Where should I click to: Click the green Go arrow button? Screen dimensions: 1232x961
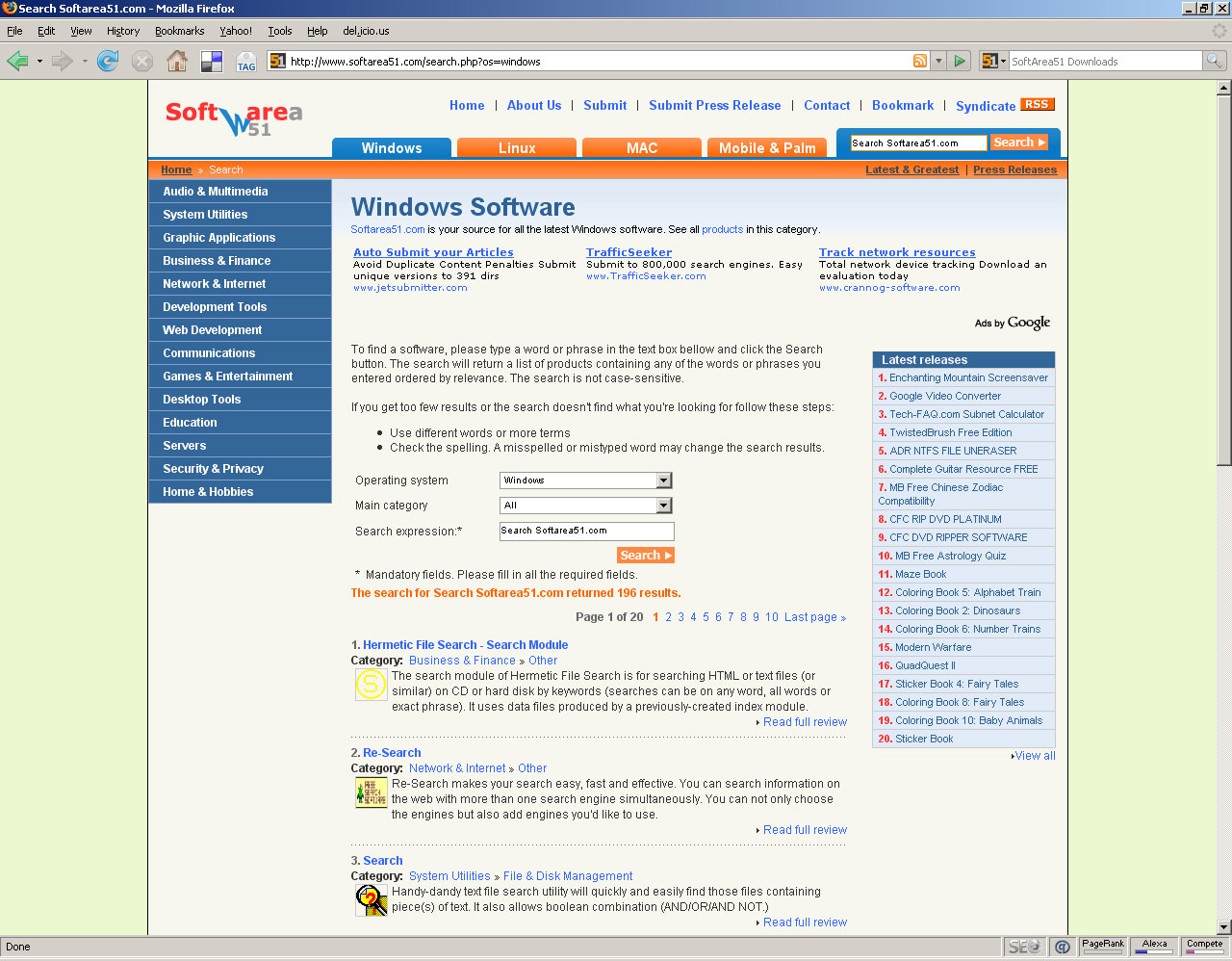(960, 61)
